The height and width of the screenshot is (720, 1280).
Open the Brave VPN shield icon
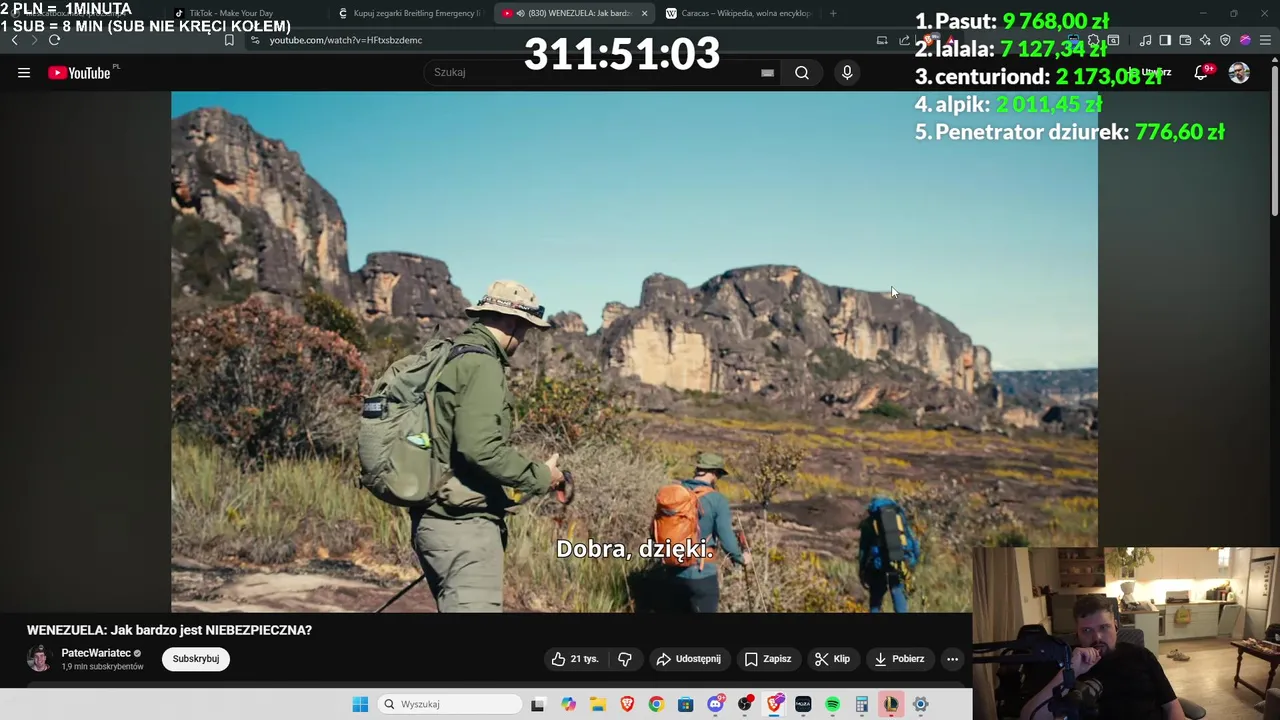pos(1225,40)
